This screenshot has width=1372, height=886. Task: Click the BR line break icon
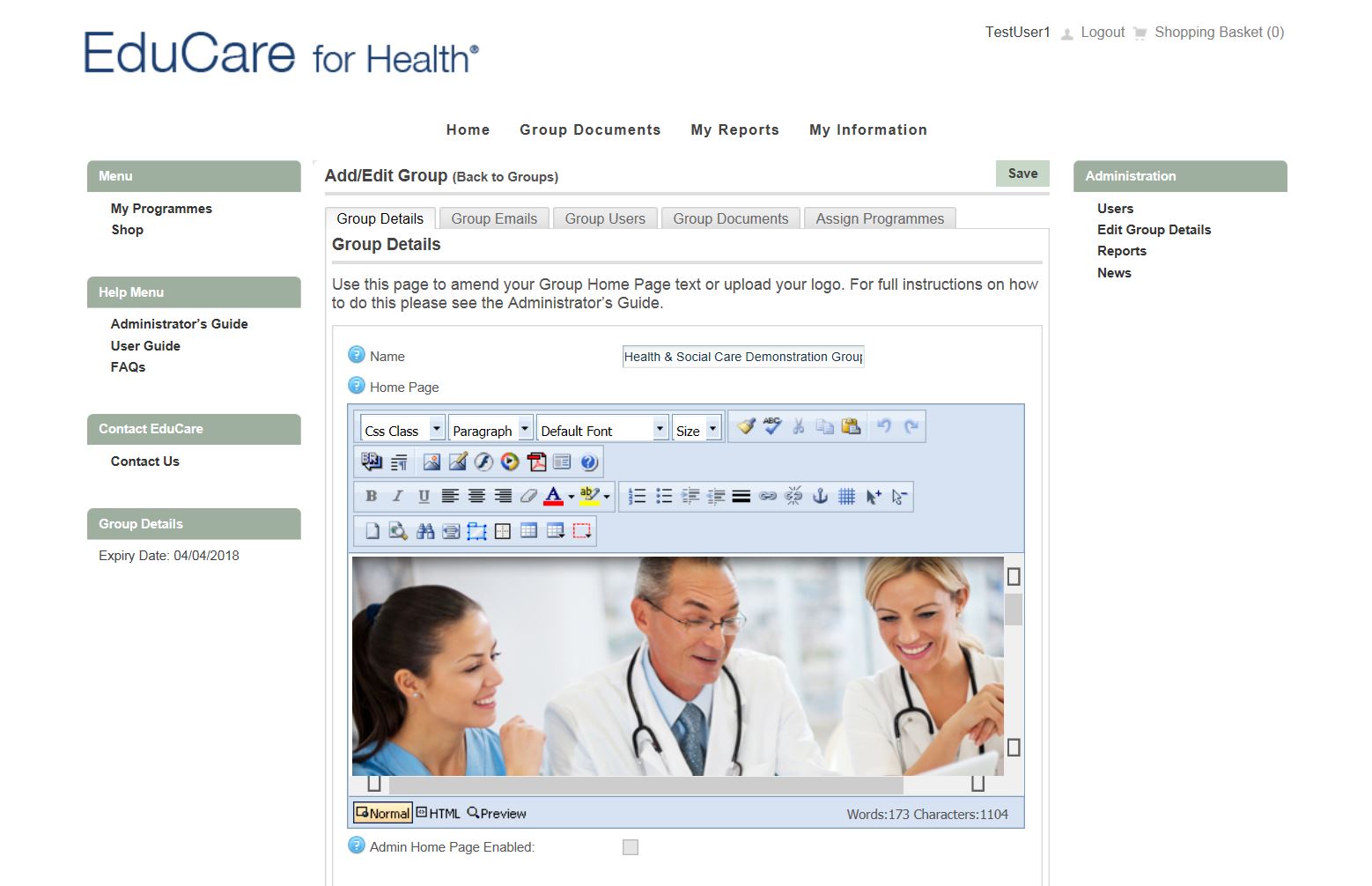click(372, 461)
